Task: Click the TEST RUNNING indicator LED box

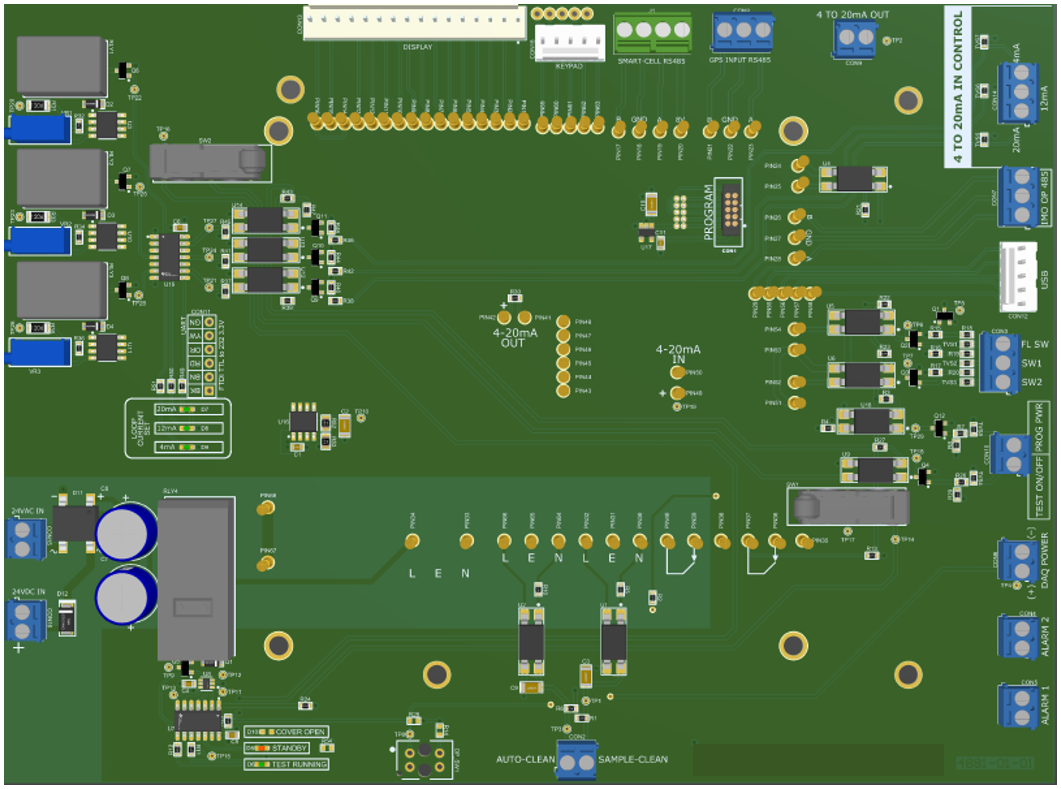Action: 286,764
